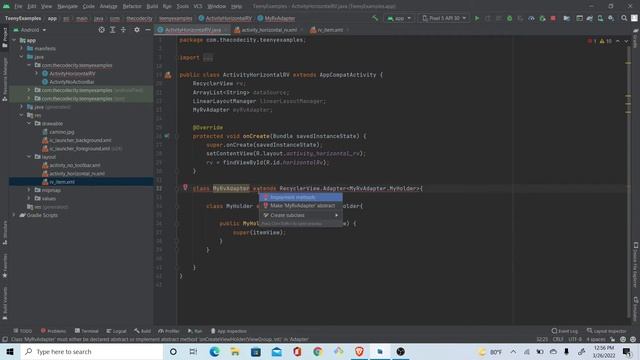This screenshot has height=360, width=640.
Task: Click the error bulb on line 32
Action: coord(185,187)
